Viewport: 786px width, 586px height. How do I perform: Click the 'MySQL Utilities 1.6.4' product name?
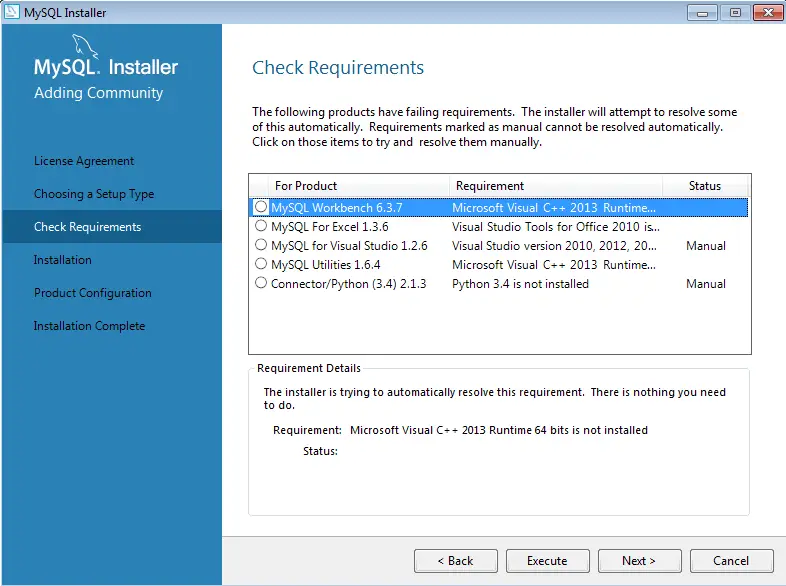click(x=325, y=265)
